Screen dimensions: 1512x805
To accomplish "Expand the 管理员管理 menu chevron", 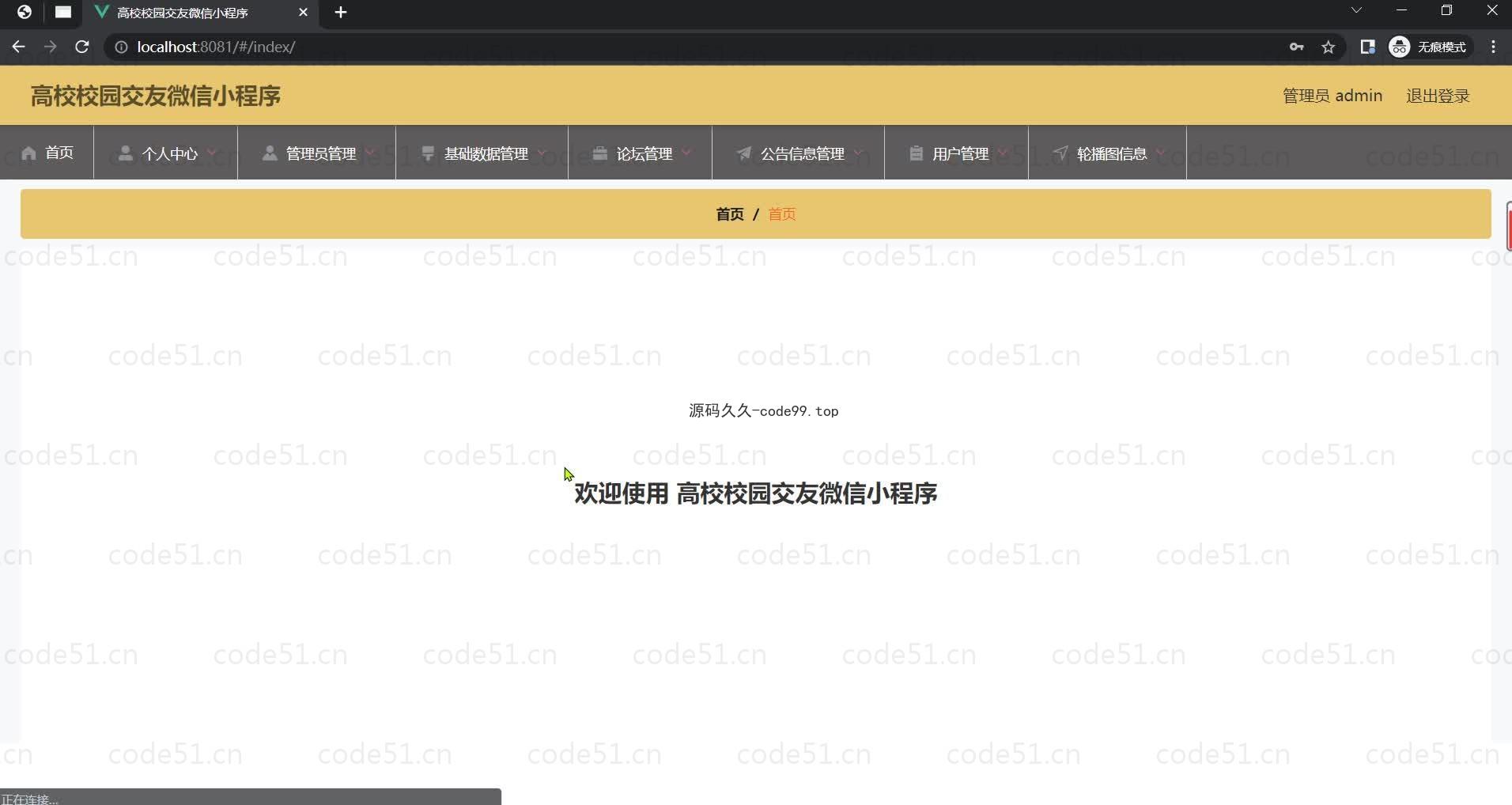I will click(x=369, y=152).
